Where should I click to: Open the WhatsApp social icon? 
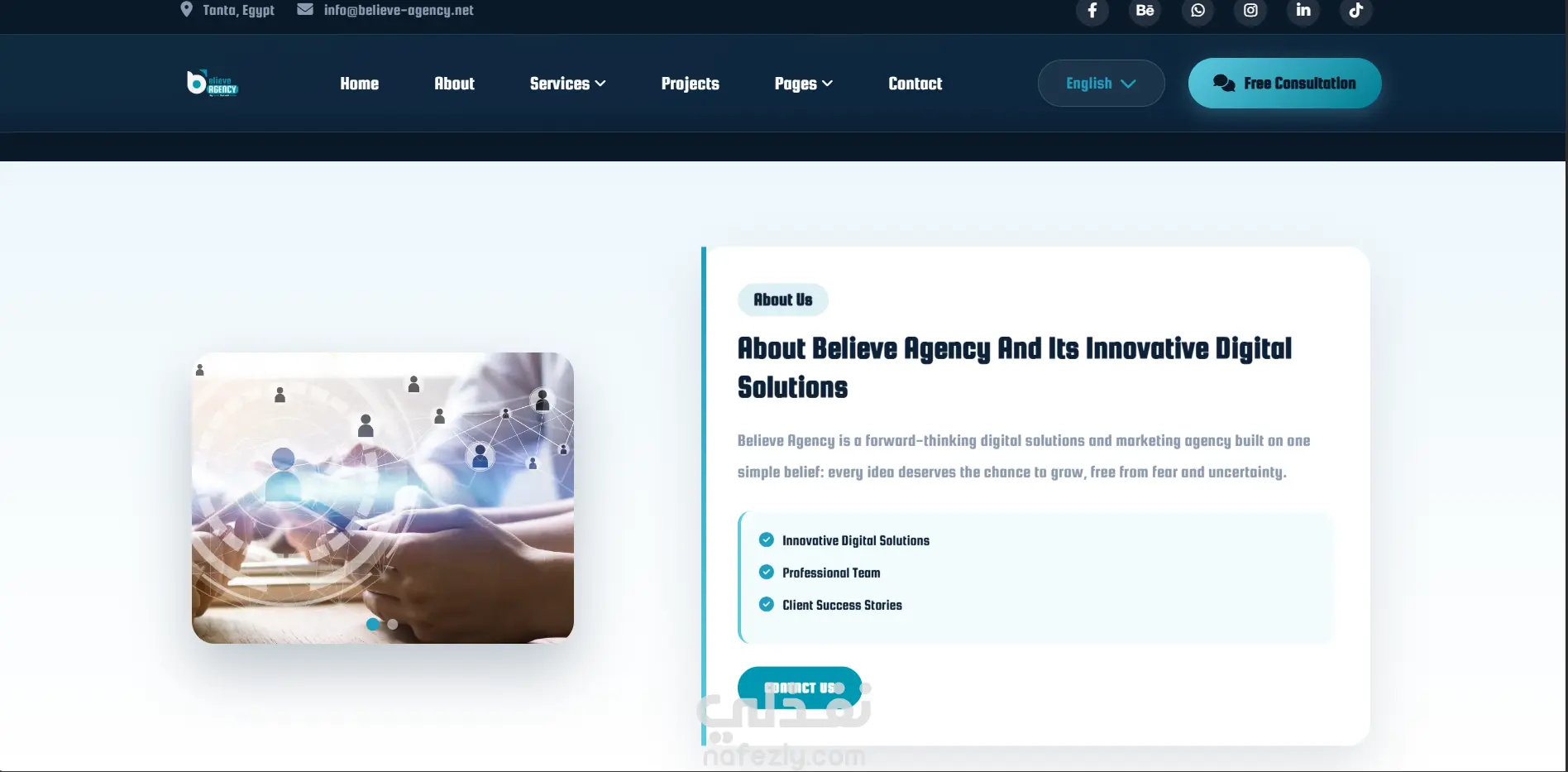pos(1198,11)
